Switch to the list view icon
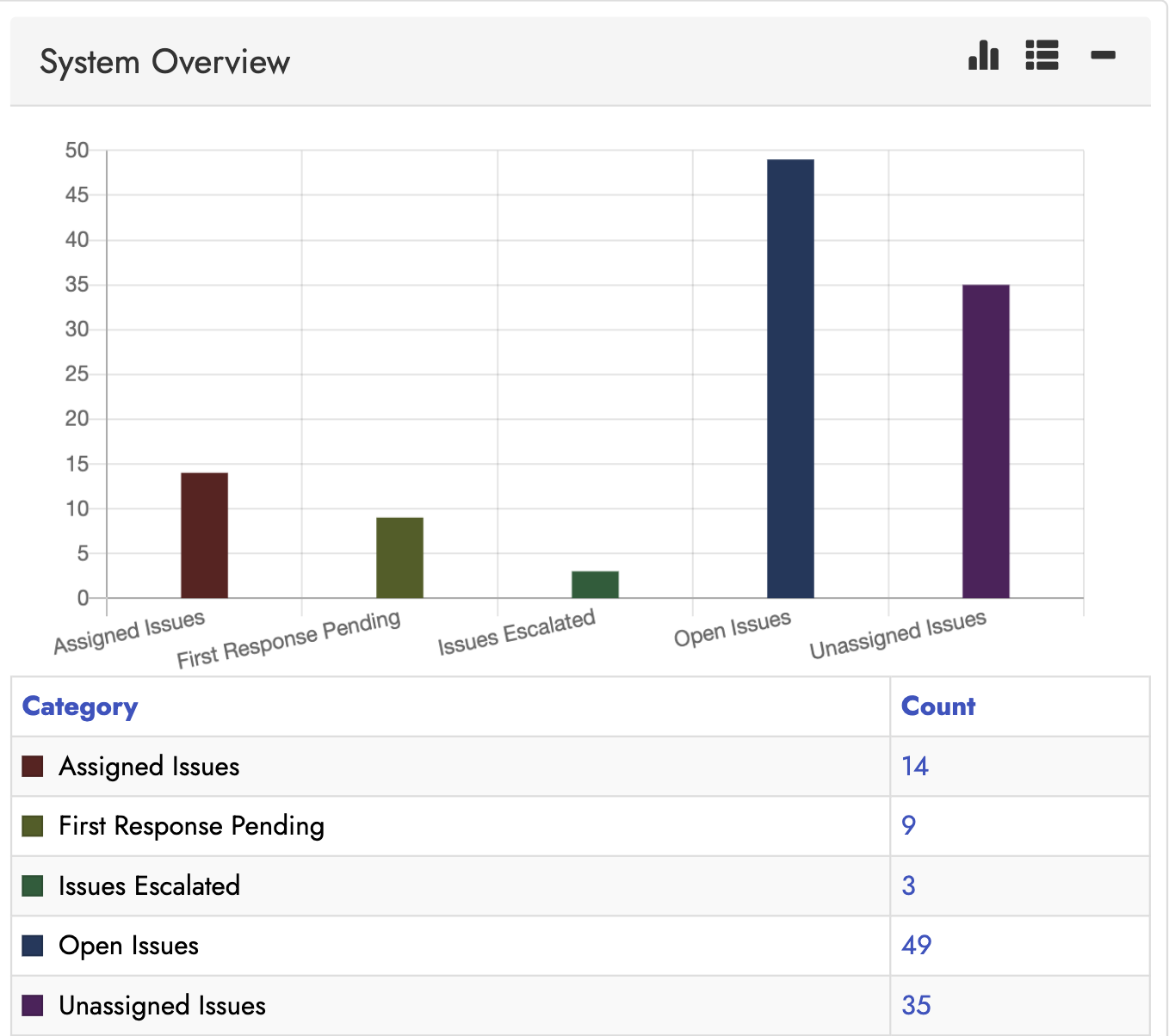1169x1036 pixels. click(x=1042, y=55)
